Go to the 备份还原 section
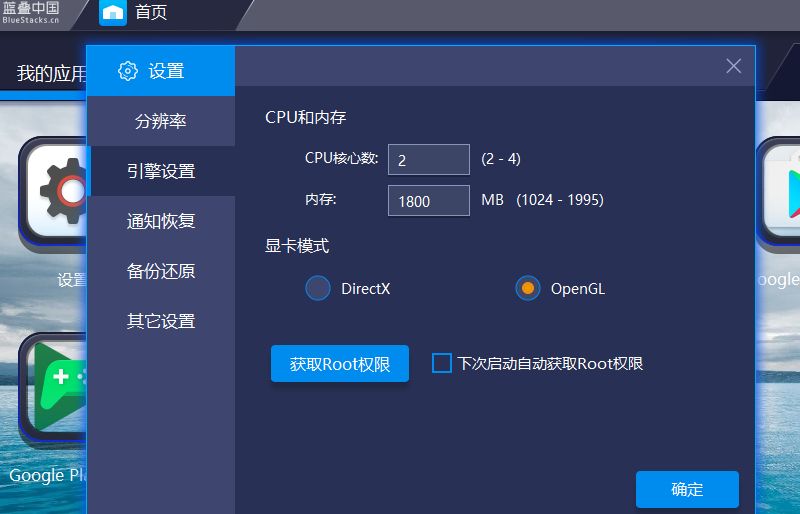 click(x=161, y=271)
